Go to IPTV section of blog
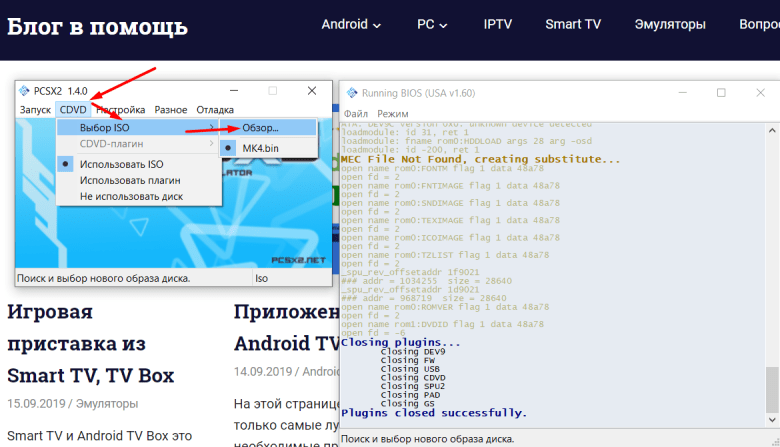 (x=497, y=24)
